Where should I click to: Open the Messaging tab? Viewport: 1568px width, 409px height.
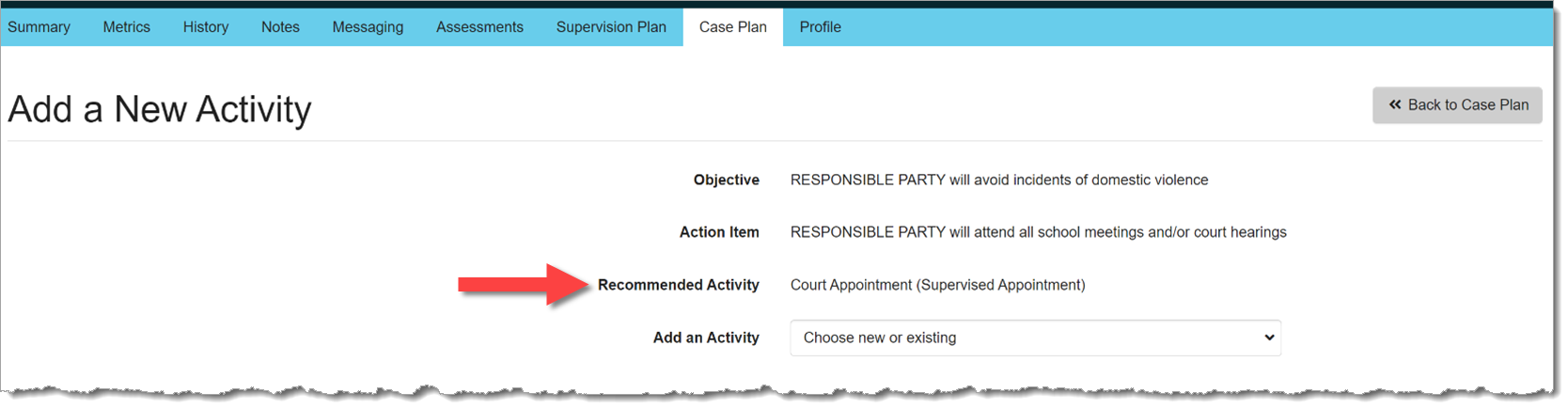point(368,27)
